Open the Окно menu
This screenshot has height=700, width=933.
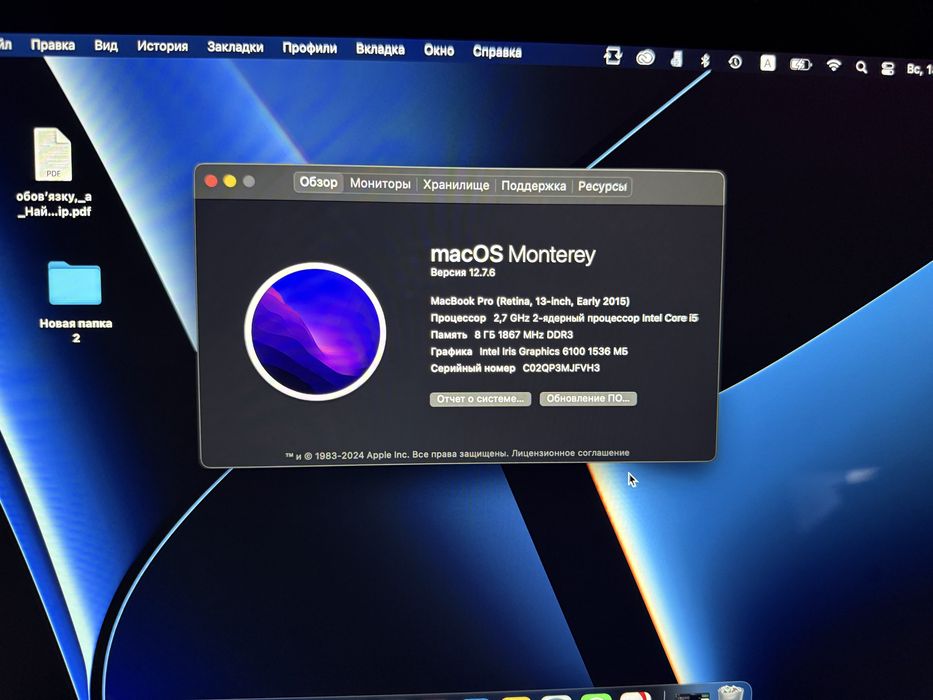click(x=439, y=51)
